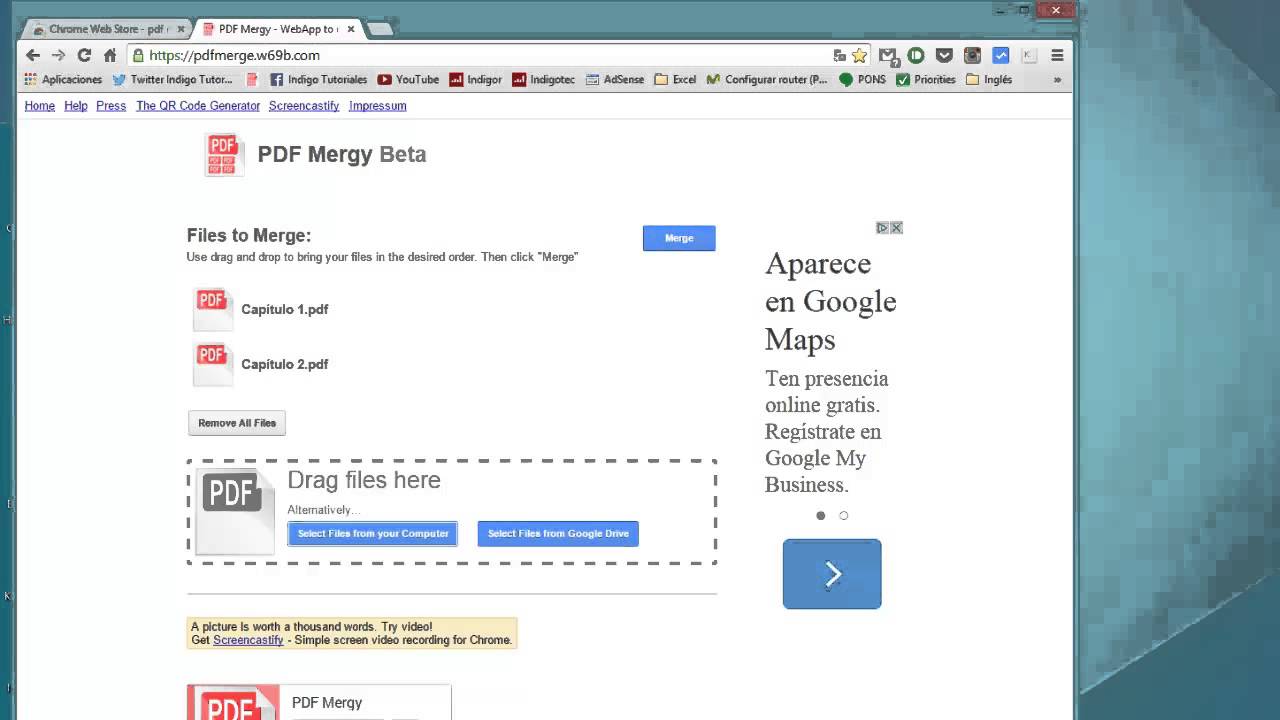Screen dimensions: 1280x720
Task: Open the Twitter Indigo Tutor bookmark
Action: coord(173,80)
